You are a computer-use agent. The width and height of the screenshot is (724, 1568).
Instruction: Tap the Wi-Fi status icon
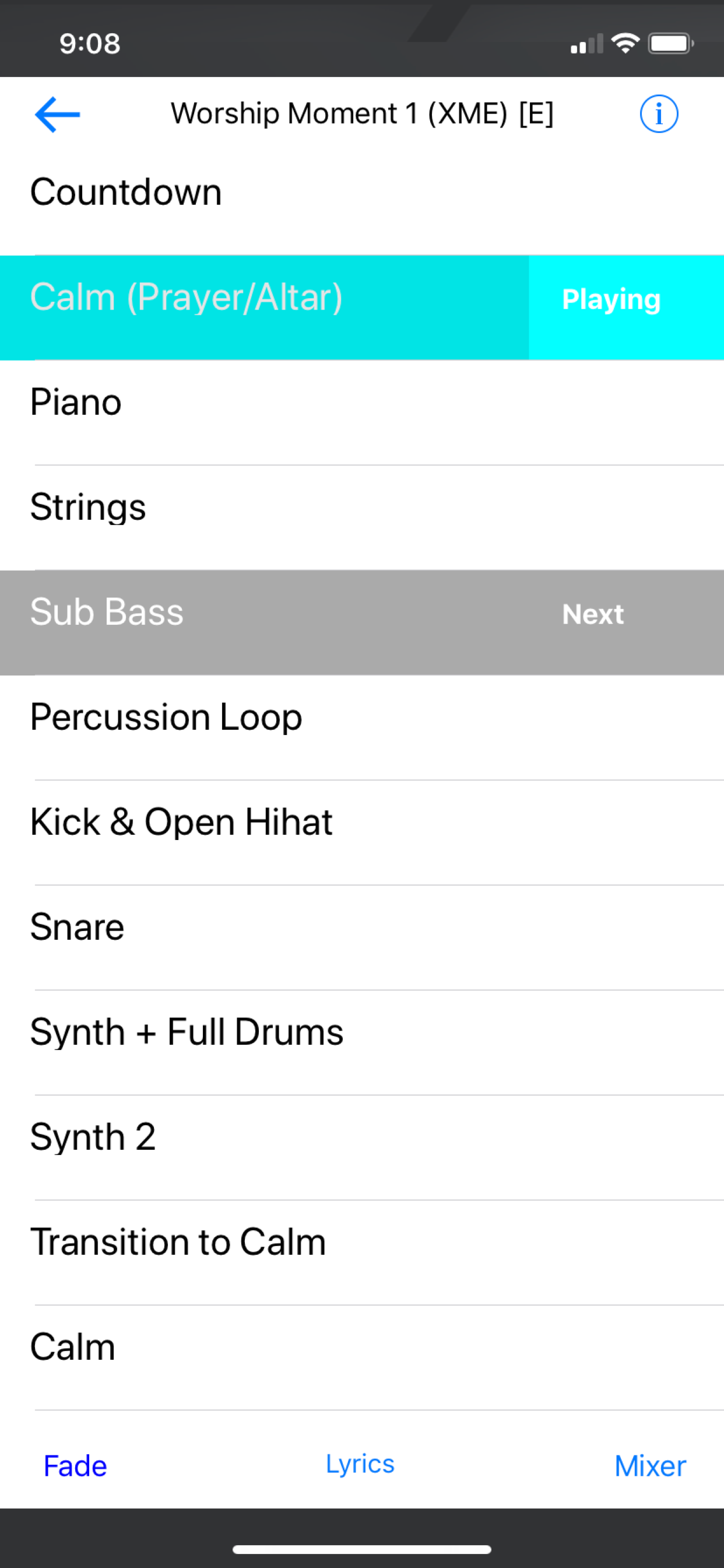pos(625,43)
